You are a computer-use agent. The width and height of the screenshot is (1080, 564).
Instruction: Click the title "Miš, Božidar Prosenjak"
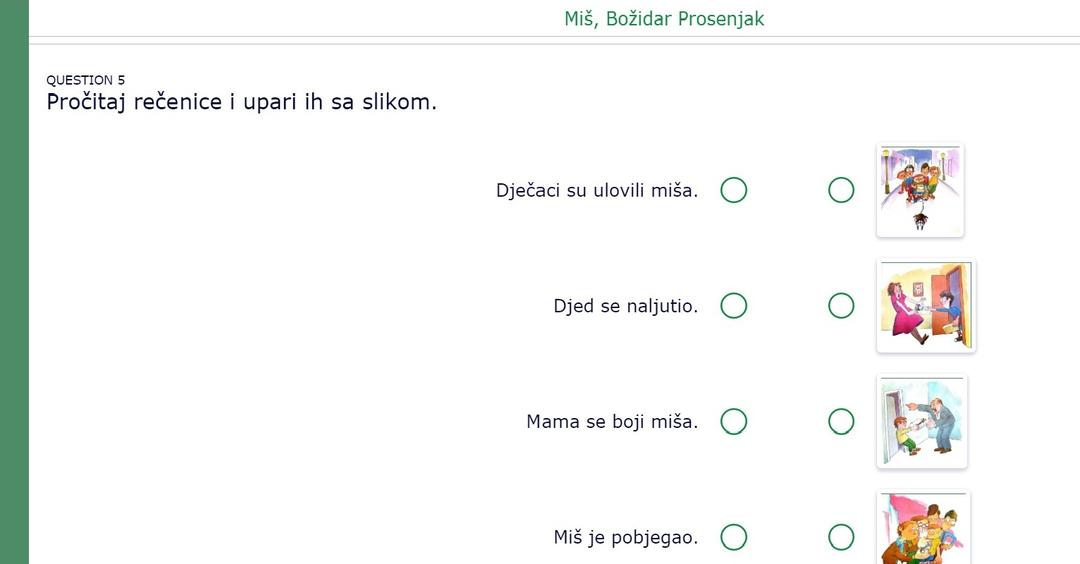(x=664, y=19)
